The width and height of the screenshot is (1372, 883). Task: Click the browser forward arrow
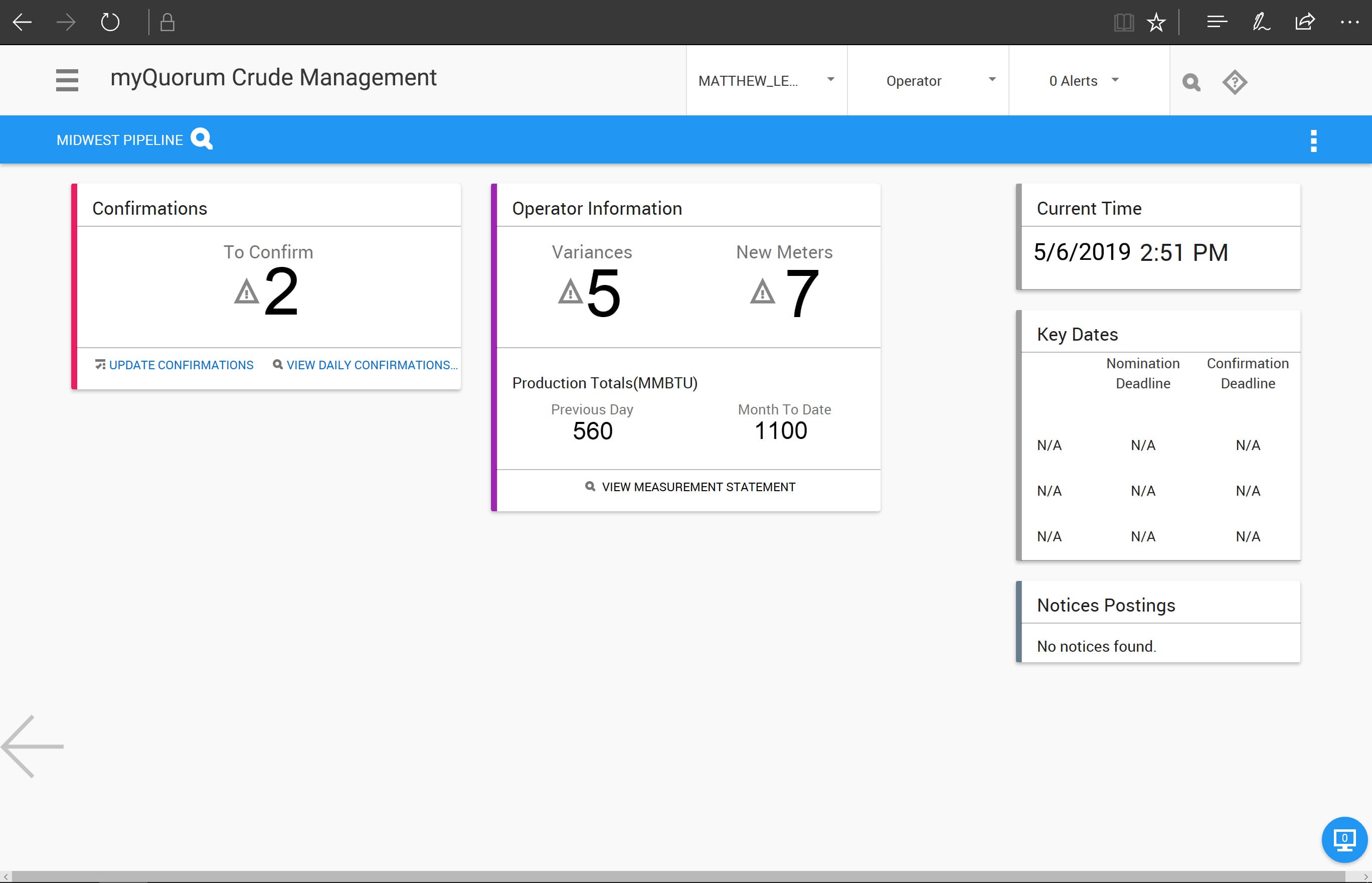coord(66,23)
